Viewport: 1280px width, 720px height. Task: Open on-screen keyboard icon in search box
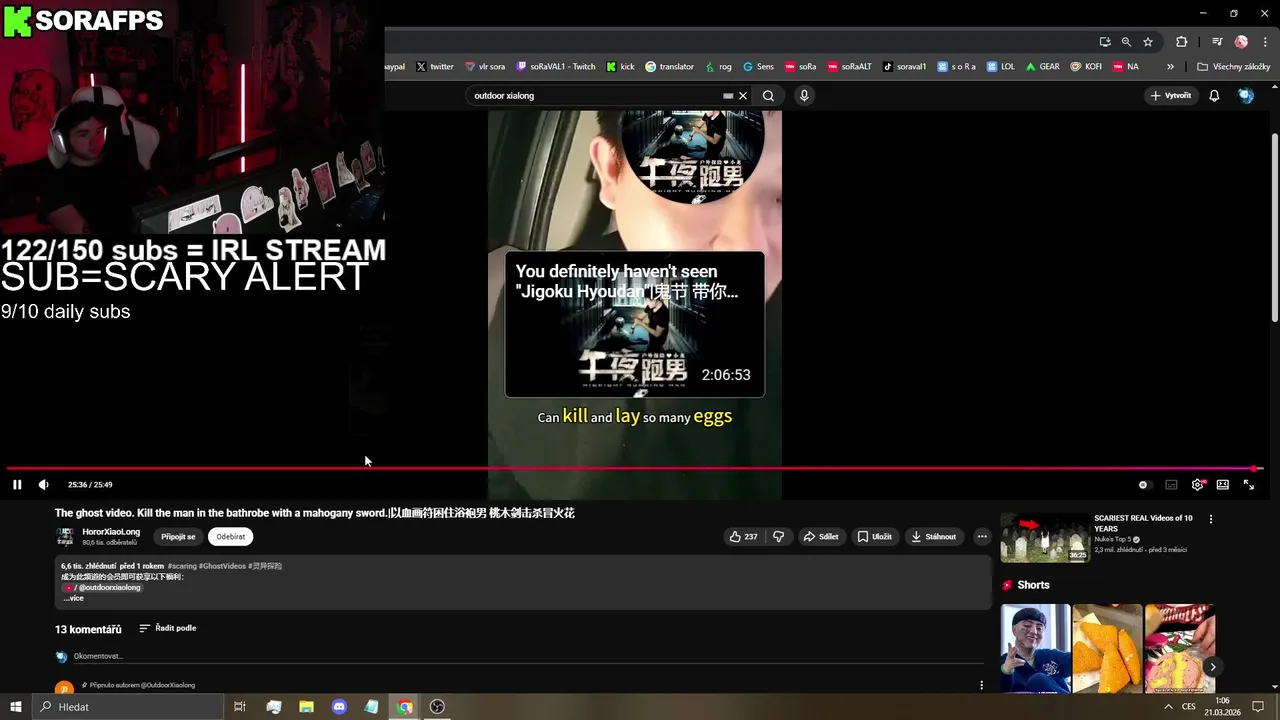click(728, 96)
